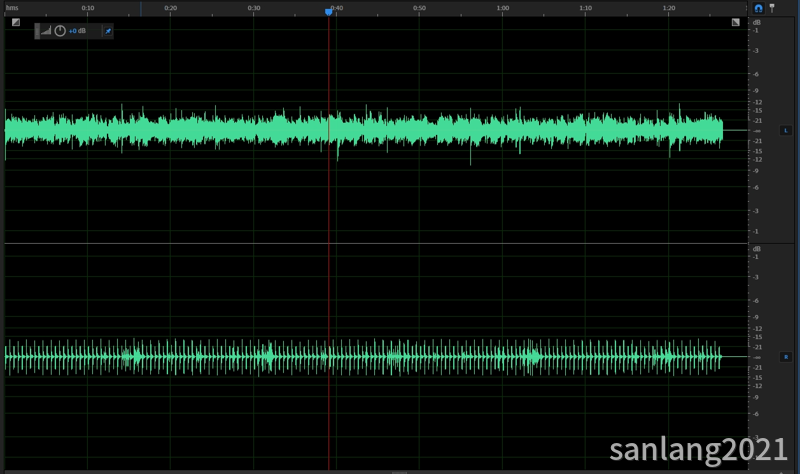
Task: Toggle the right channel R button
Action: coord(786,357)
